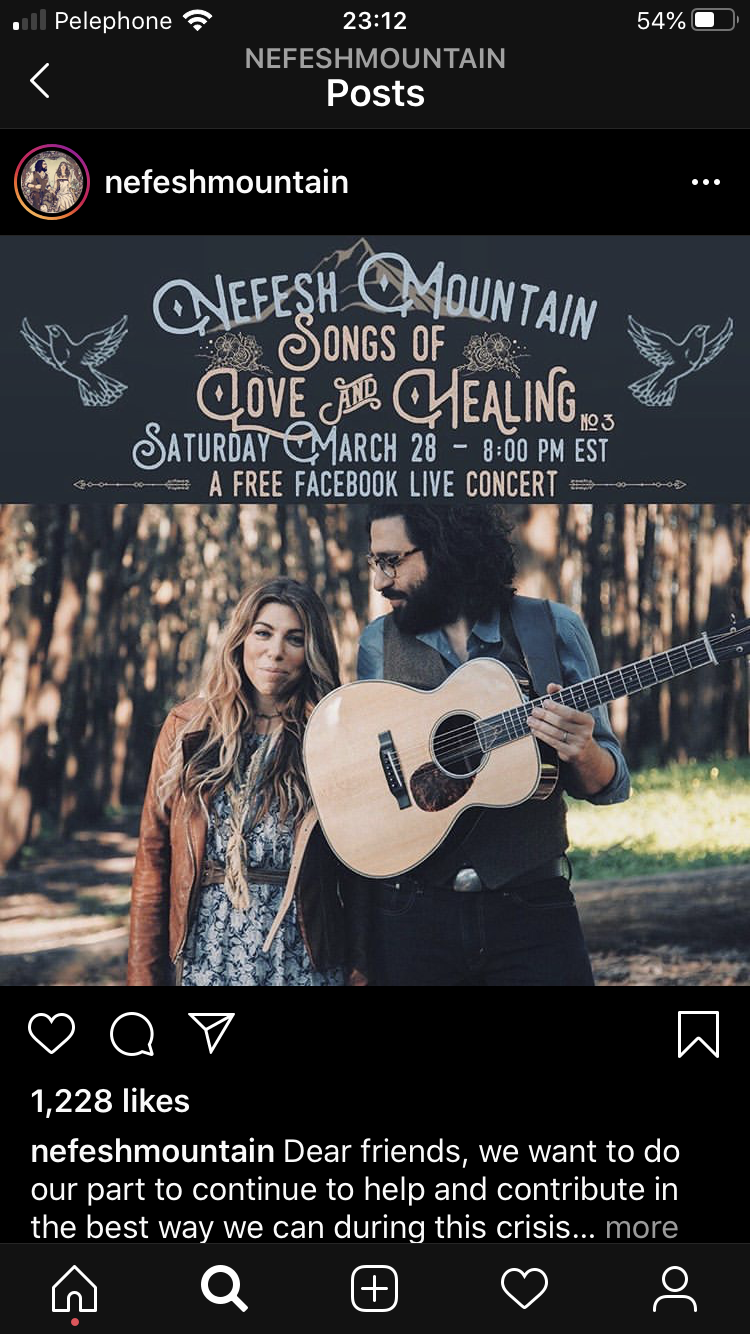Open comments with the speech bubble icon
750x1334 pixels.
132,1034
